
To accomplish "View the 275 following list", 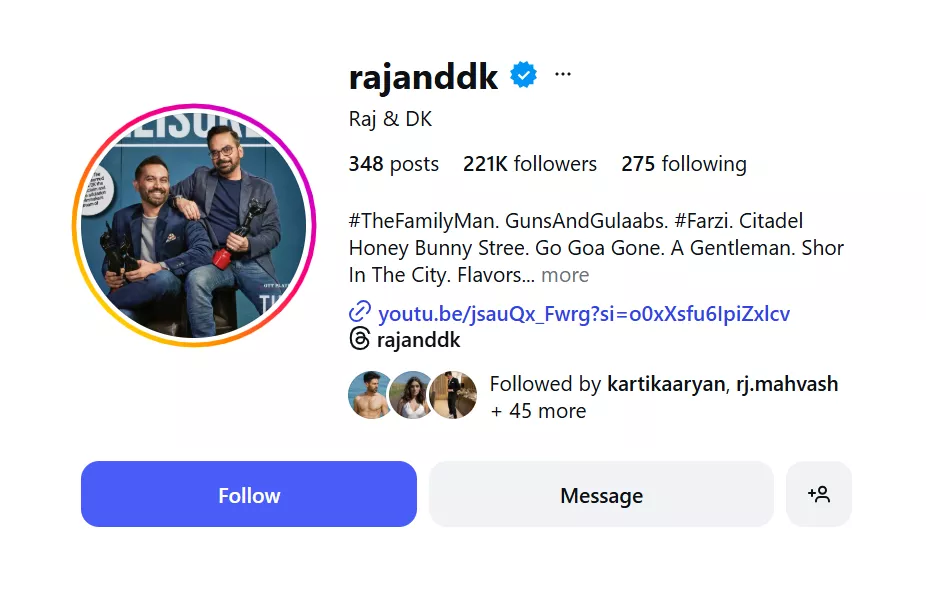I will tap(684, 164).
